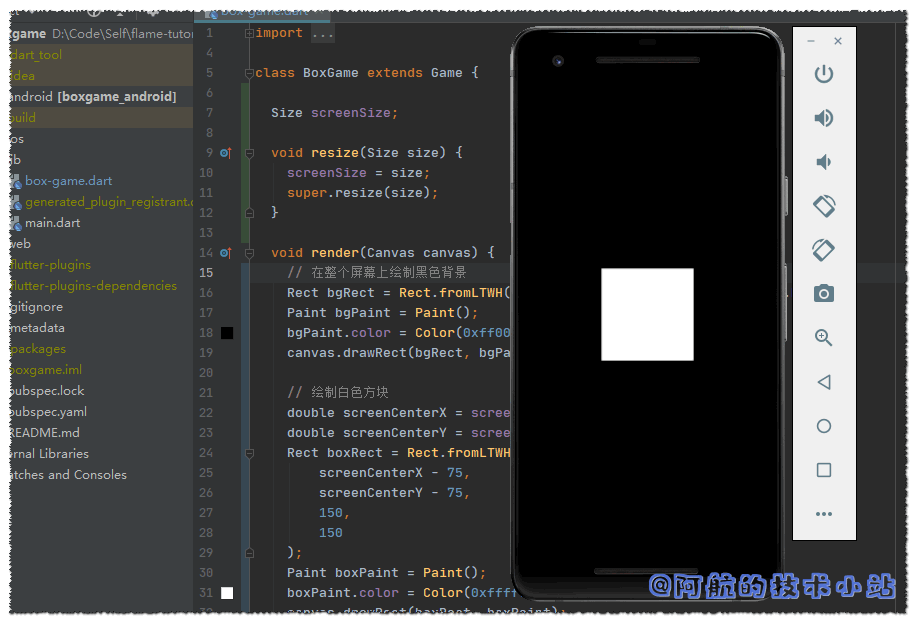
Task: Select main.dart in the project tree
Action: pos(52,223)
